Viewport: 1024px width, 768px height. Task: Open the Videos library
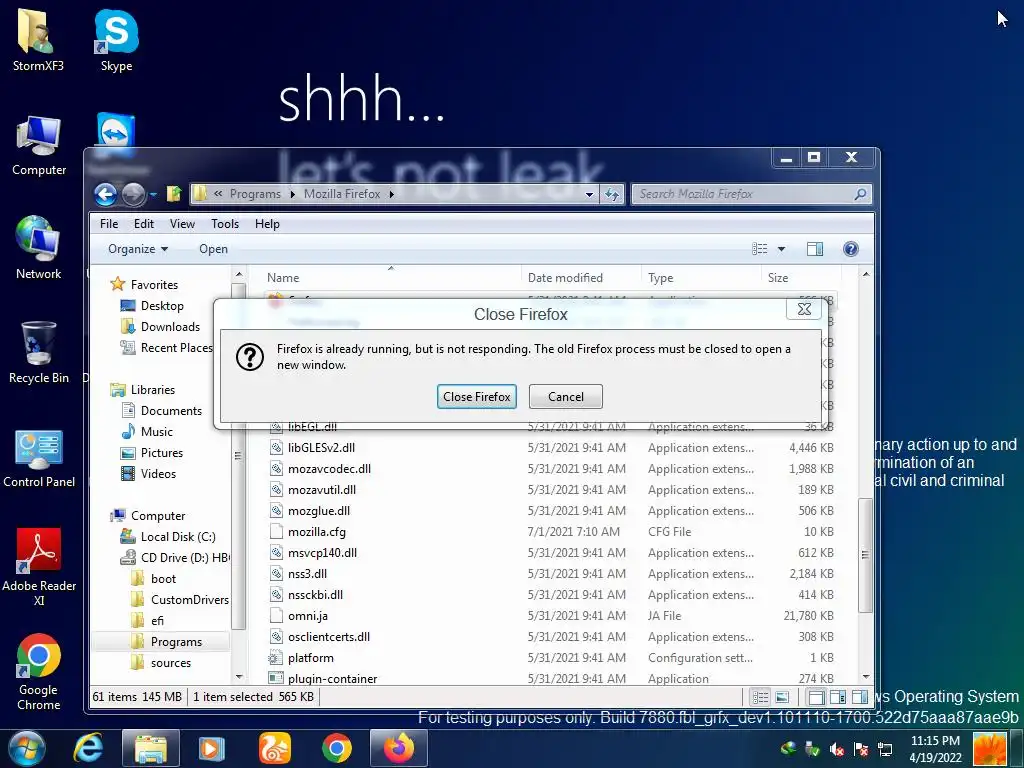pyautogui.click(x=158, y=473)
